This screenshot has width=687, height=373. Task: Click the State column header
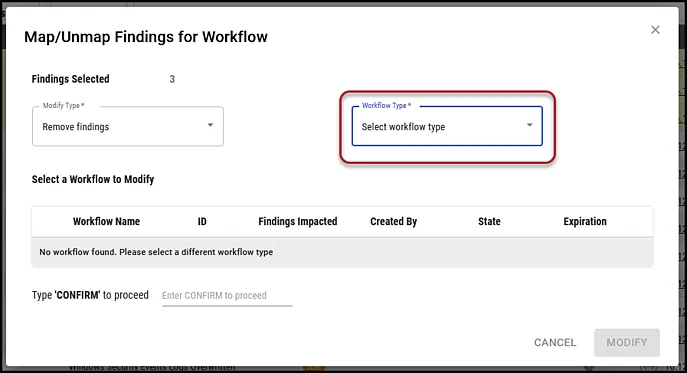pyautogui.click(x=489, y=222)
